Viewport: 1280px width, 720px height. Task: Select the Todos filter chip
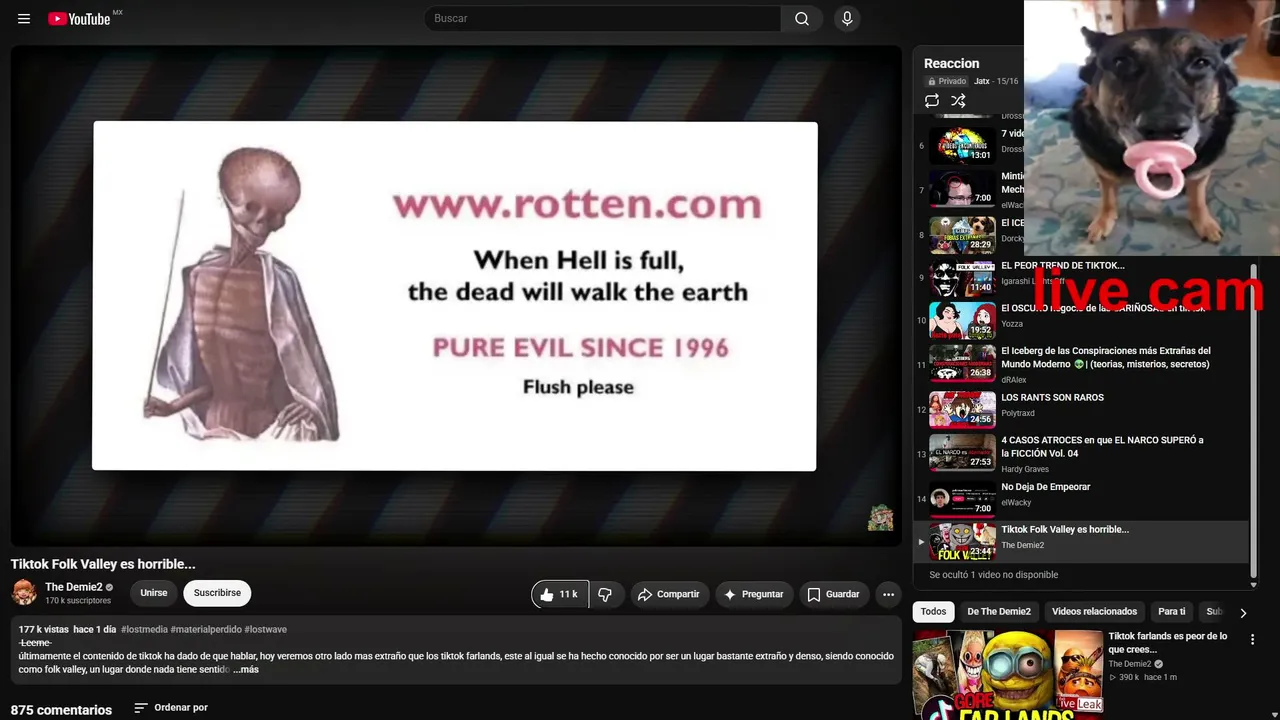click(933, 612)
